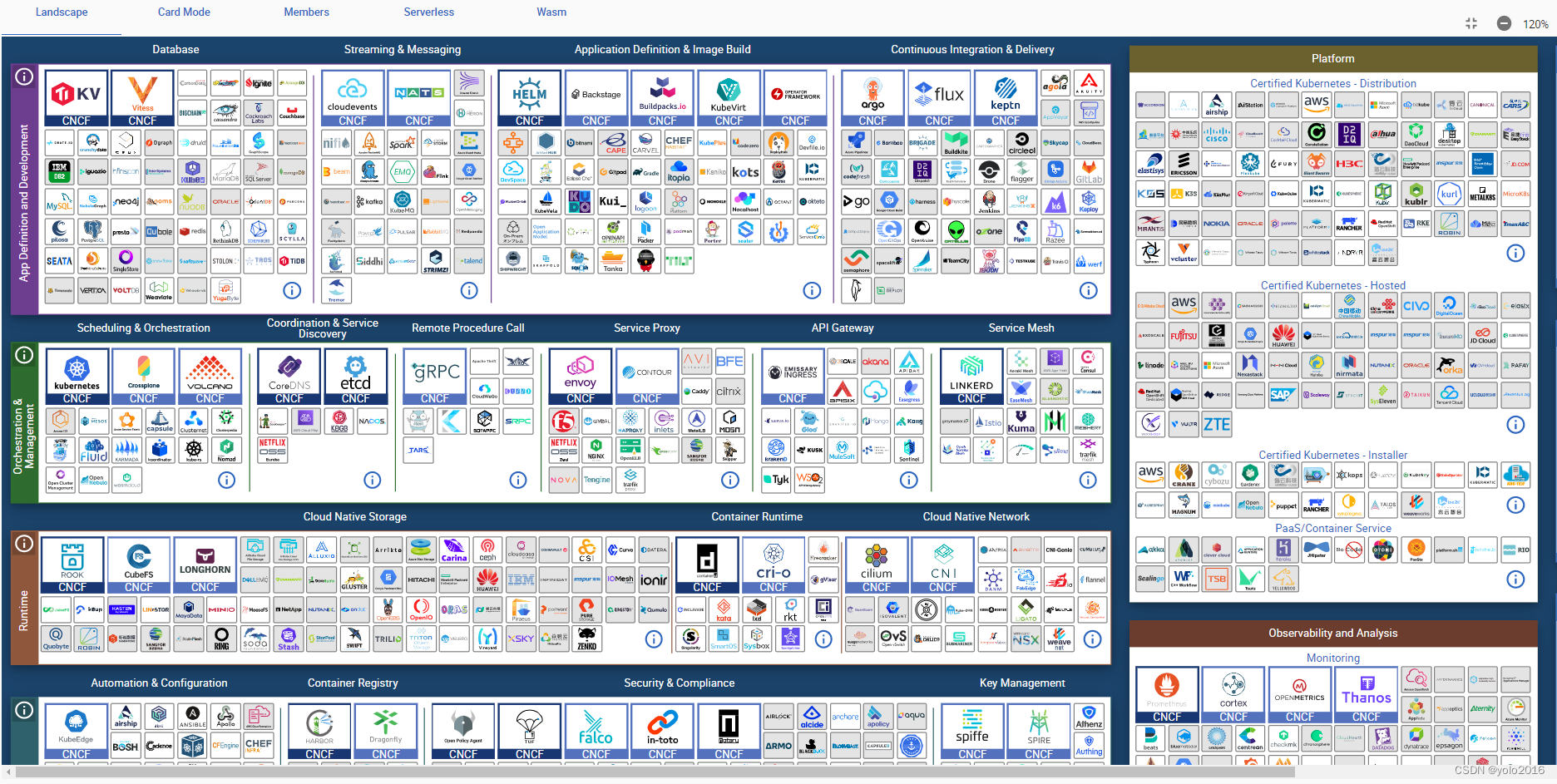Viewport: 1557px width, 784px height.
Task: Open the Crossplane project card
Action: pos(143,377)
